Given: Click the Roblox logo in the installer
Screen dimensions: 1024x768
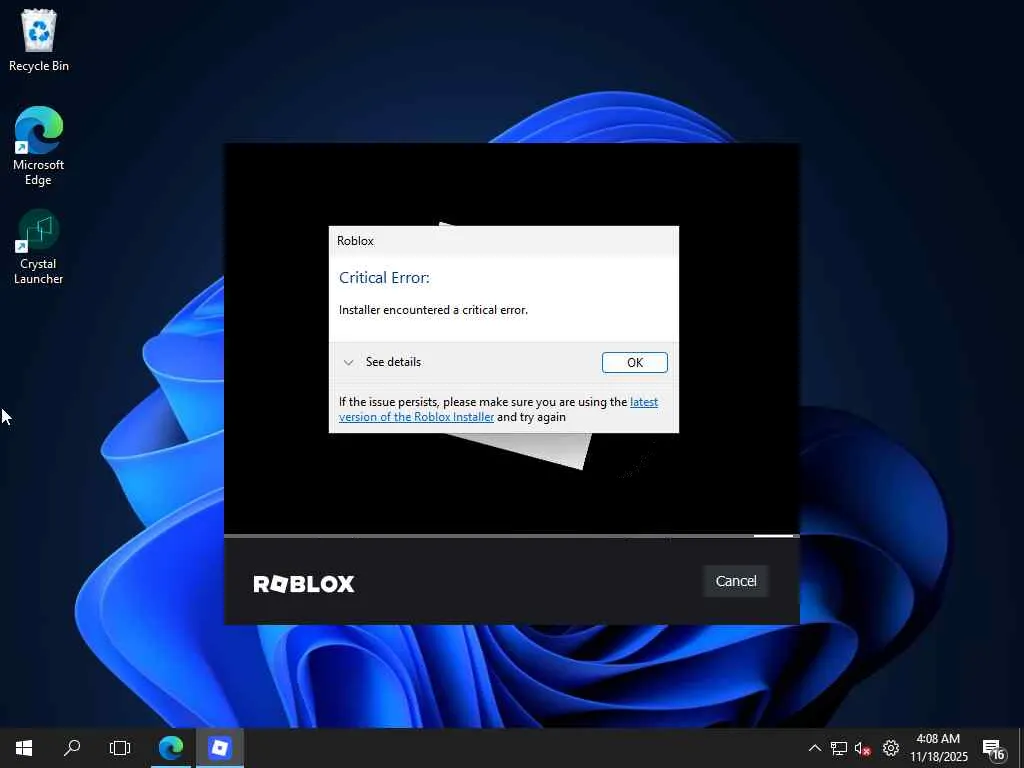Looking at the screenshot, I should point(304,584).
